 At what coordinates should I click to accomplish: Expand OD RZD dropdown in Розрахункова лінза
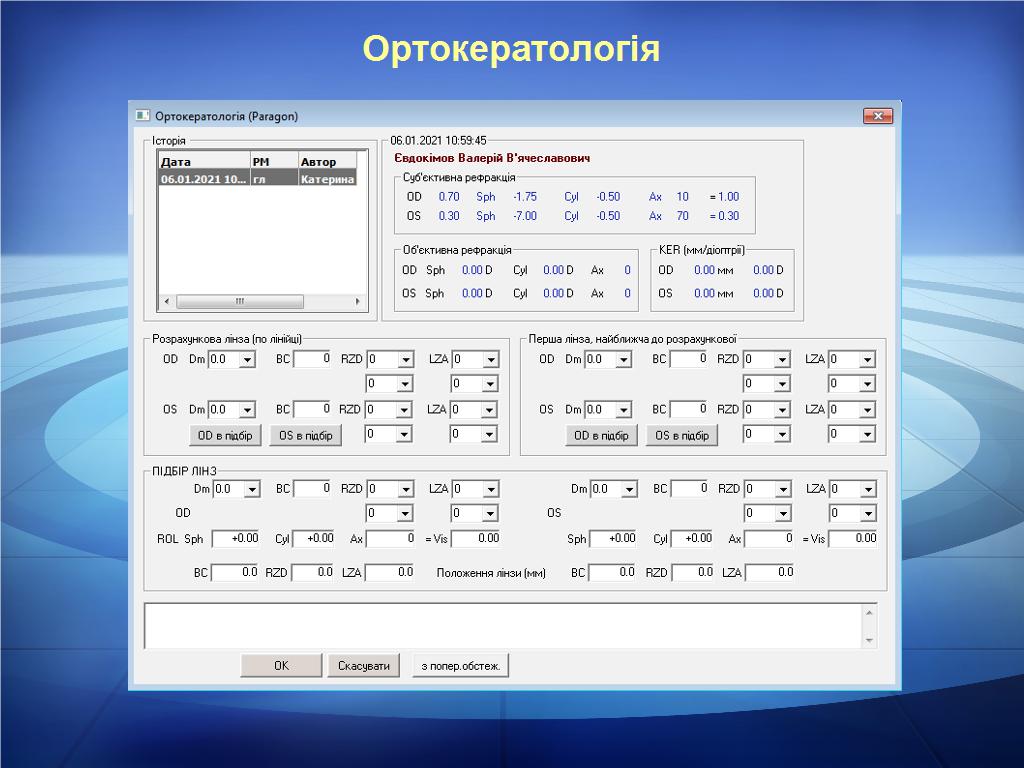[405, 360]
